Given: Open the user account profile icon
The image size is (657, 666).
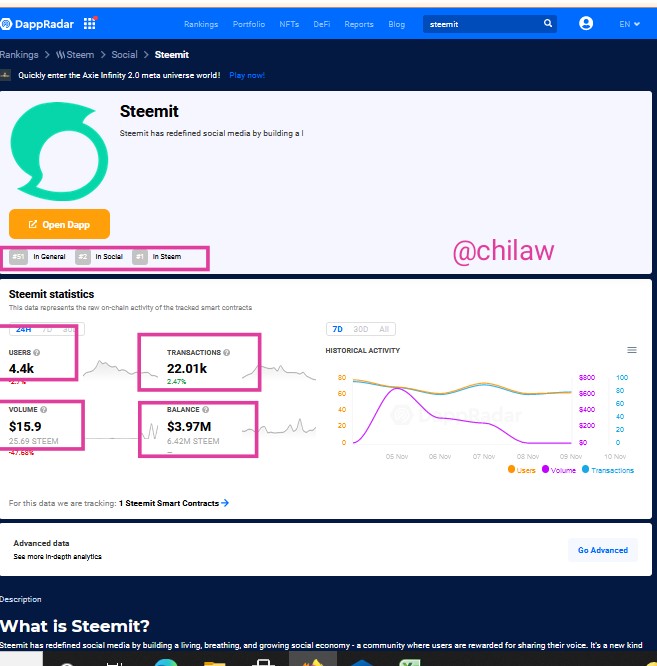Looking at the screenshot, I should pos(586,23).
